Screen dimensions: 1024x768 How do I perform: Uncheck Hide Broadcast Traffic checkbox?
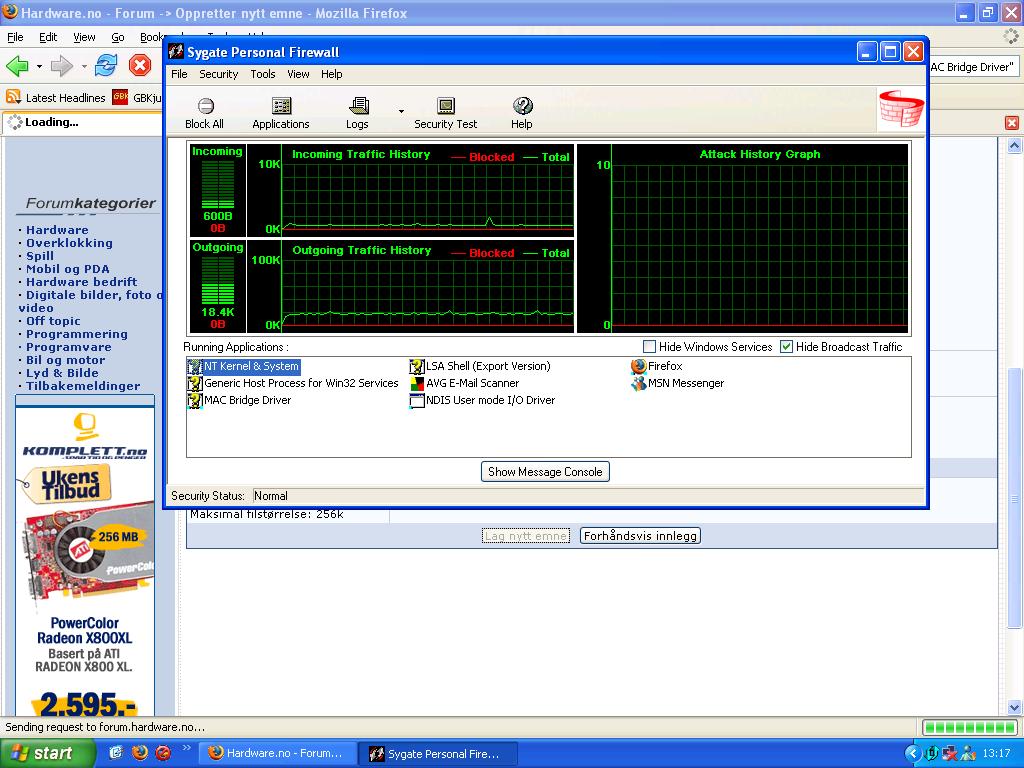(x=787, y=347)
